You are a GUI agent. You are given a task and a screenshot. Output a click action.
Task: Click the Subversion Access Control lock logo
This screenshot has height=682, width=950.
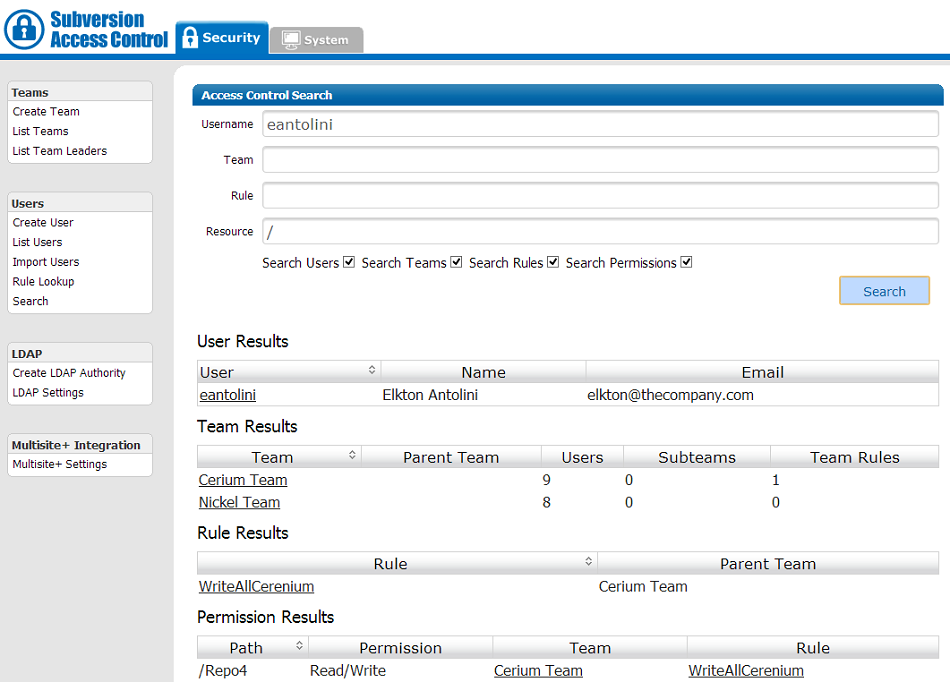(24, 29)
